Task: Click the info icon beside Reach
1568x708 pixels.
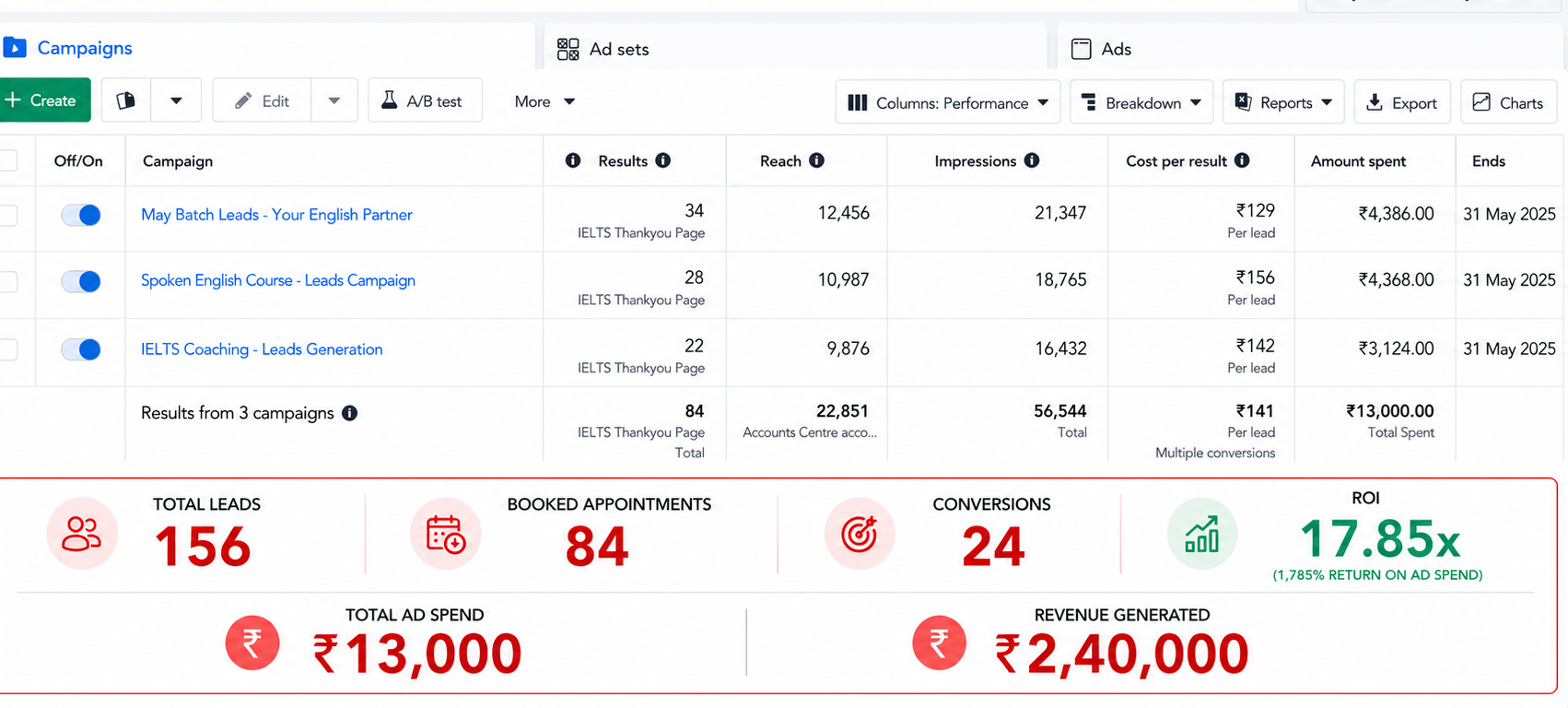Action: click(816, 160)
